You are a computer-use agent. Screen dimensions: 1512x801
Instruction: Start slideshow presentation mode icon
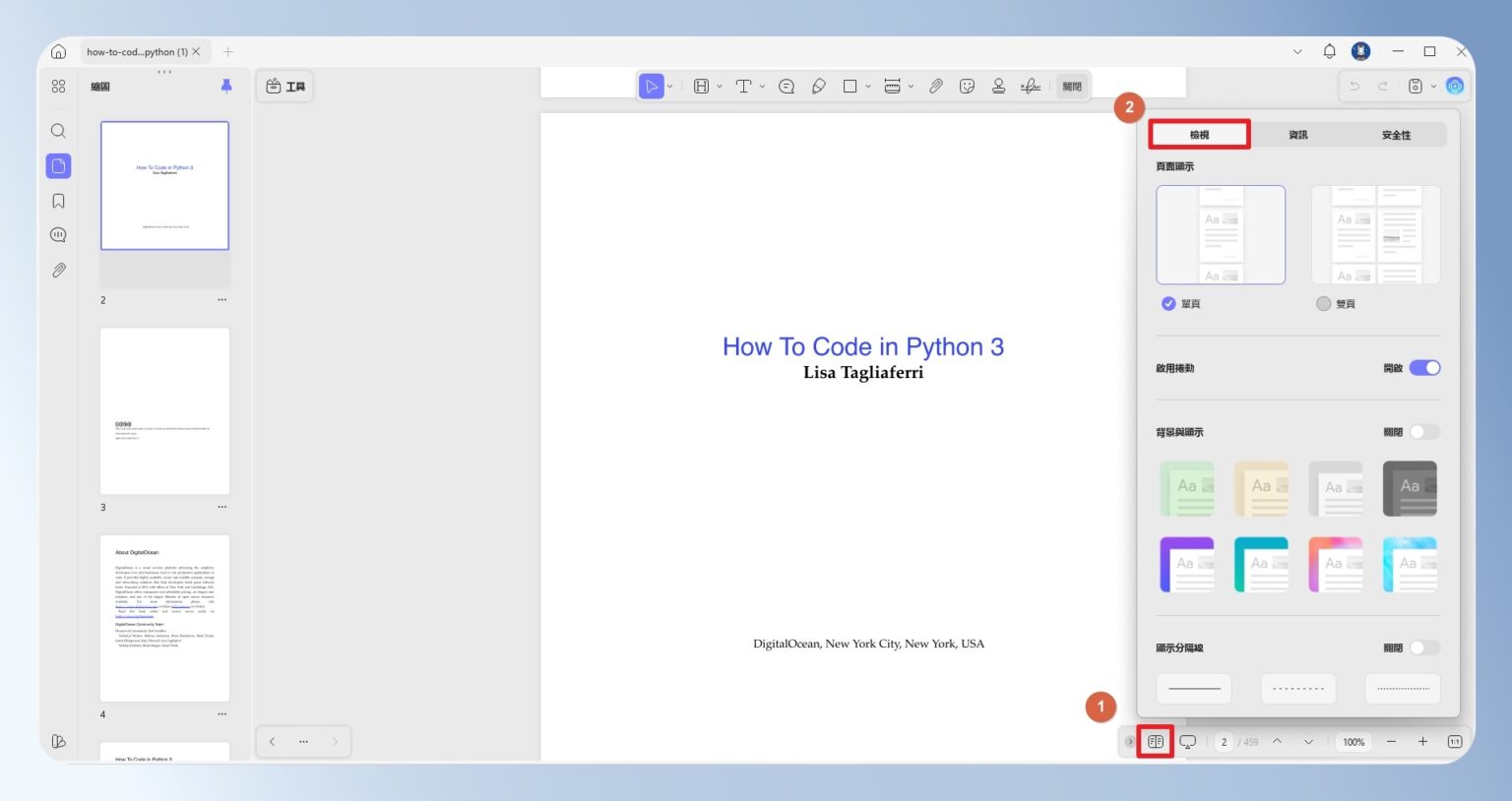tap(1188, 742)
